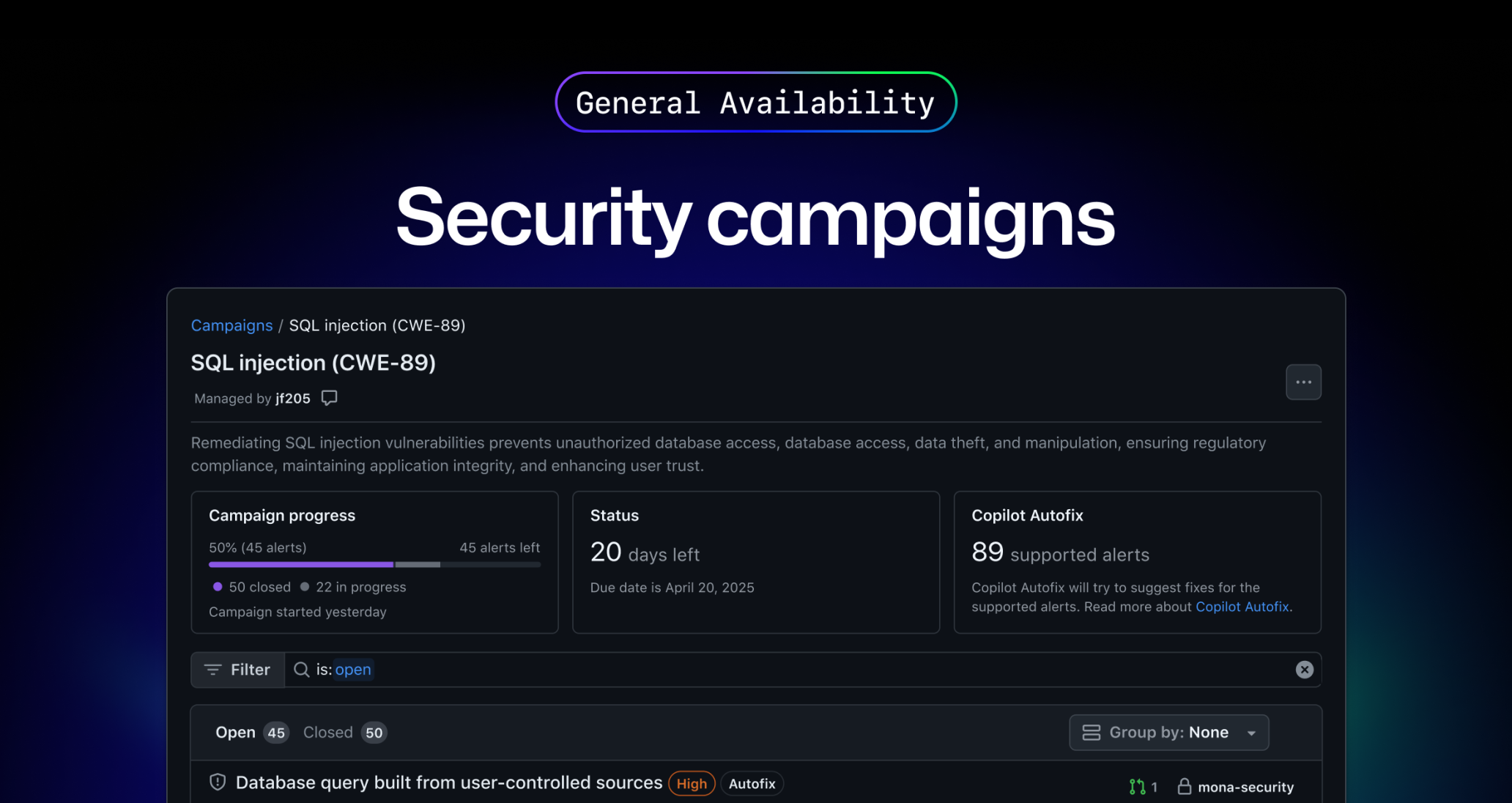Click the shield alert icon
Screen dimensions: 1512x803
point(218,782)
